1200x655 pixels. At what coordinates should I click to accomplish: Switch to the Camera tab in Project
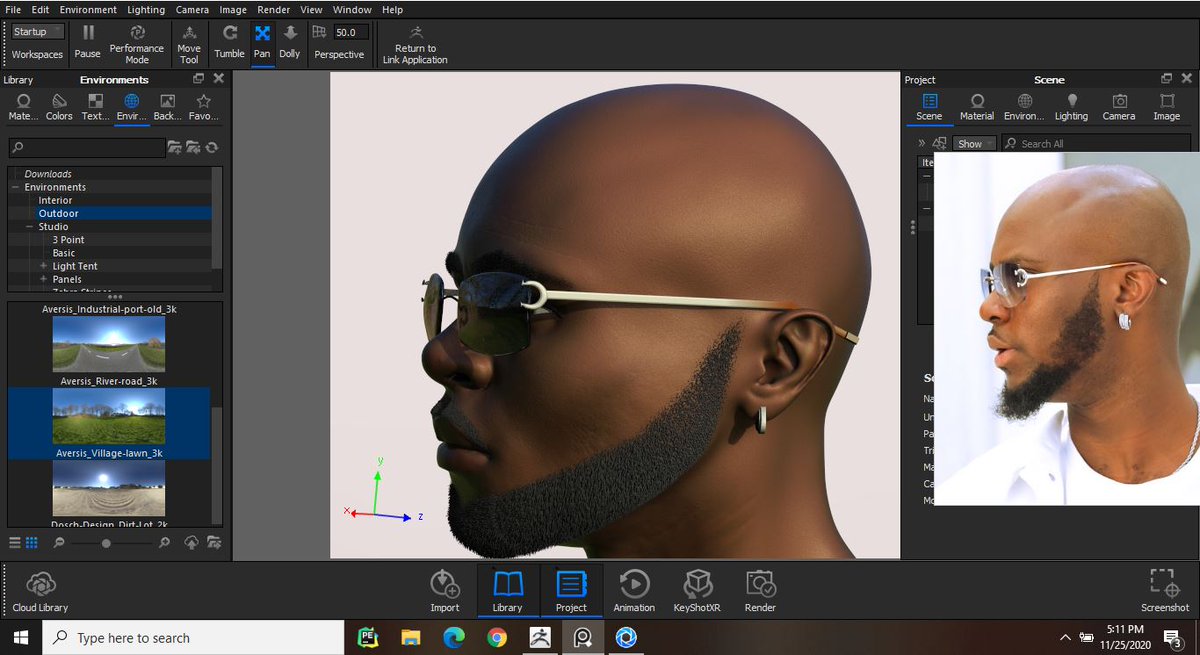pyautogui.click(x=1119, y=107)
